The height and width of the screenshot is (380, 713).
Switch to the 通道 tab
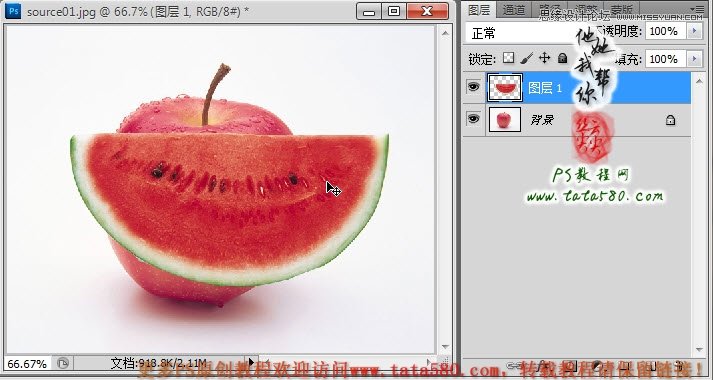514,10
